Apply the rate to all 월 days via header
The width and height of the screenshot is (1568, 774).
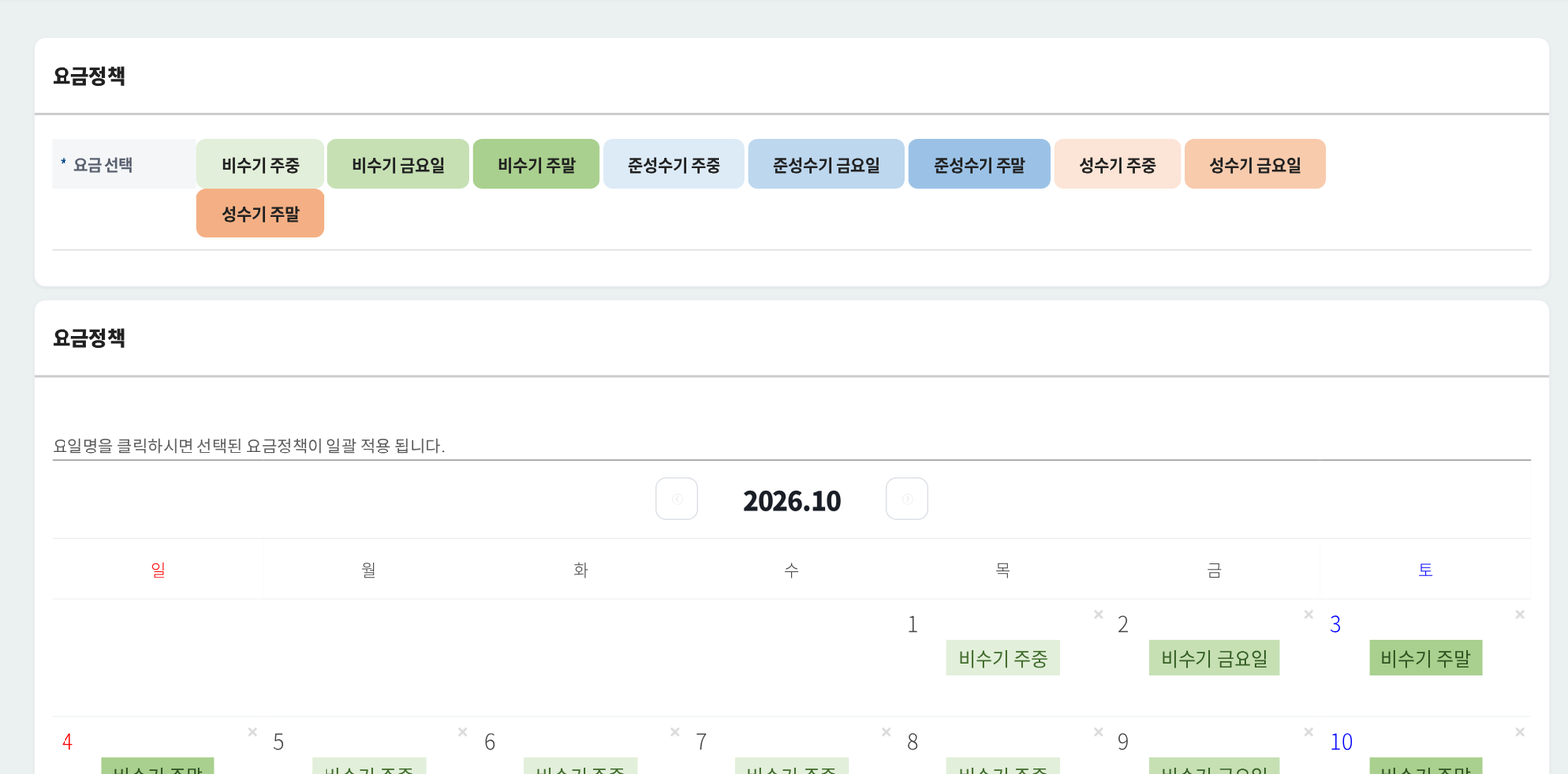(x=369, y=570)
